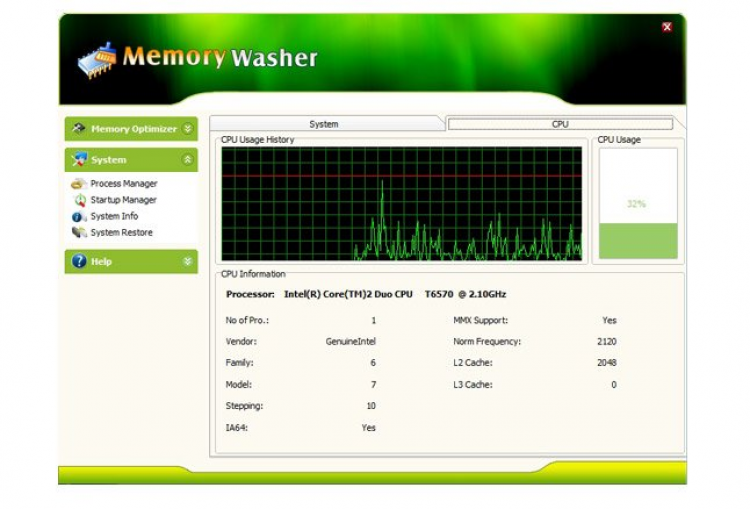
Task: Click the L2 Cache value 2048
Action: pos(607,363)
